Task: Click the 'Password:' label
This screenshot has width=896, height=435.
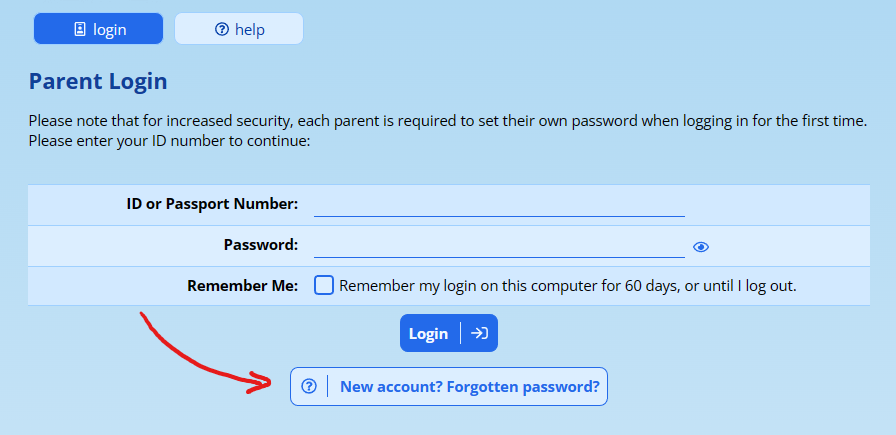Action: (261, 245)
